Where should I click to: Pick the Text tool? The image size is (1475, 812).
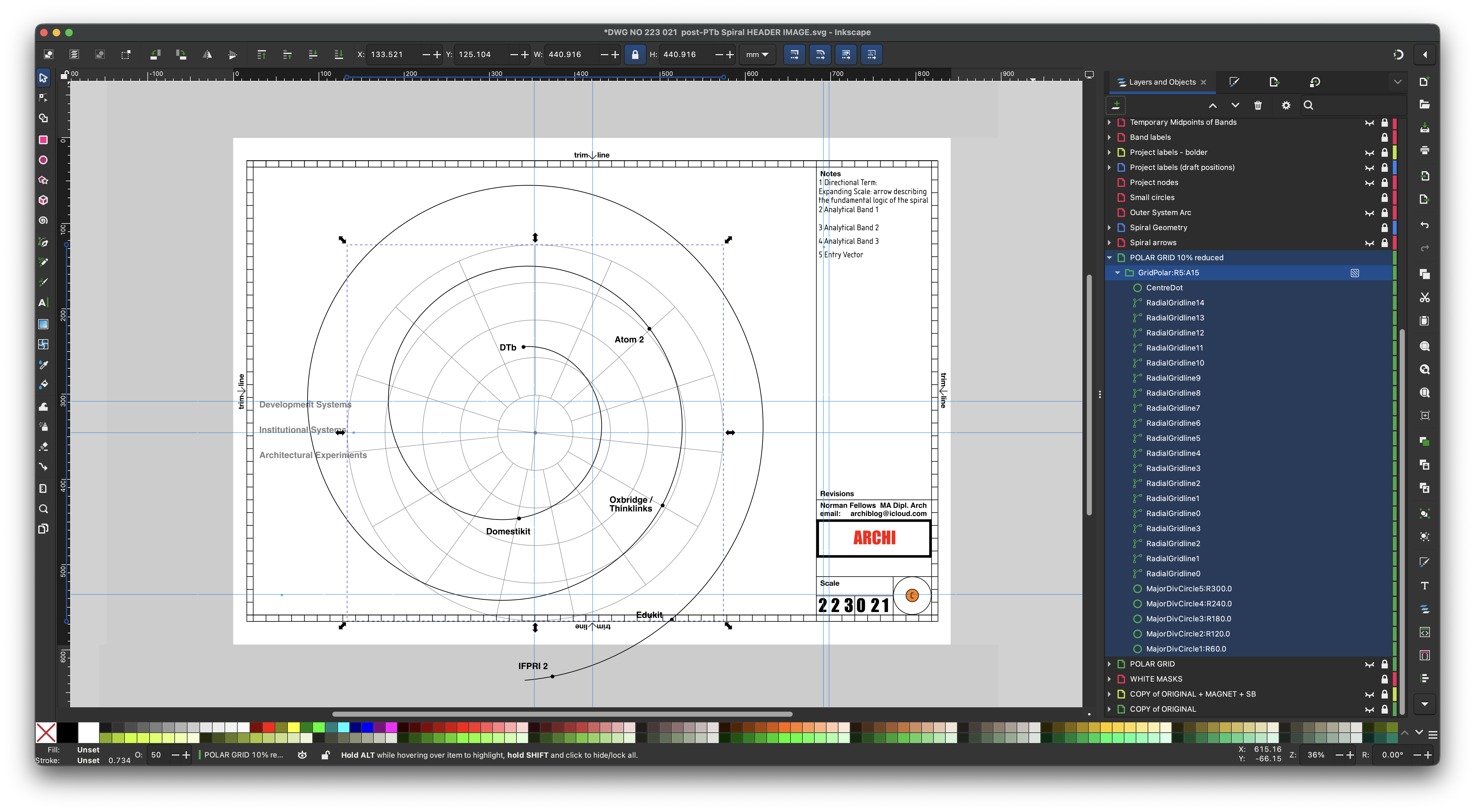coord(43,302)
